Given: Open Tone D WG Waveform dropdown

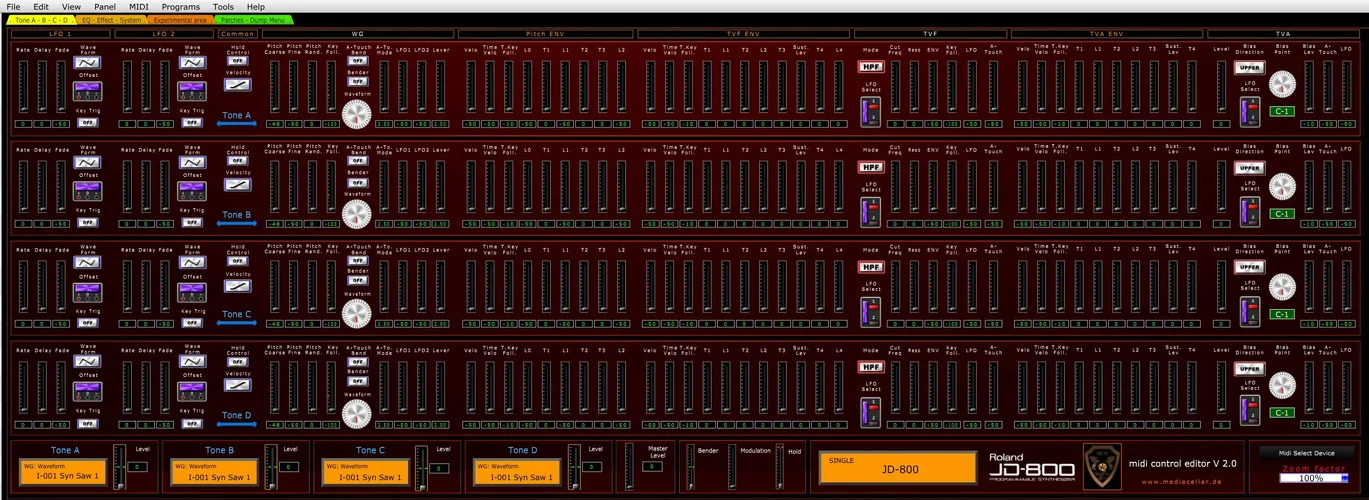Looking at the screenshot, I should pyautogui.click(x=518, y=472).
